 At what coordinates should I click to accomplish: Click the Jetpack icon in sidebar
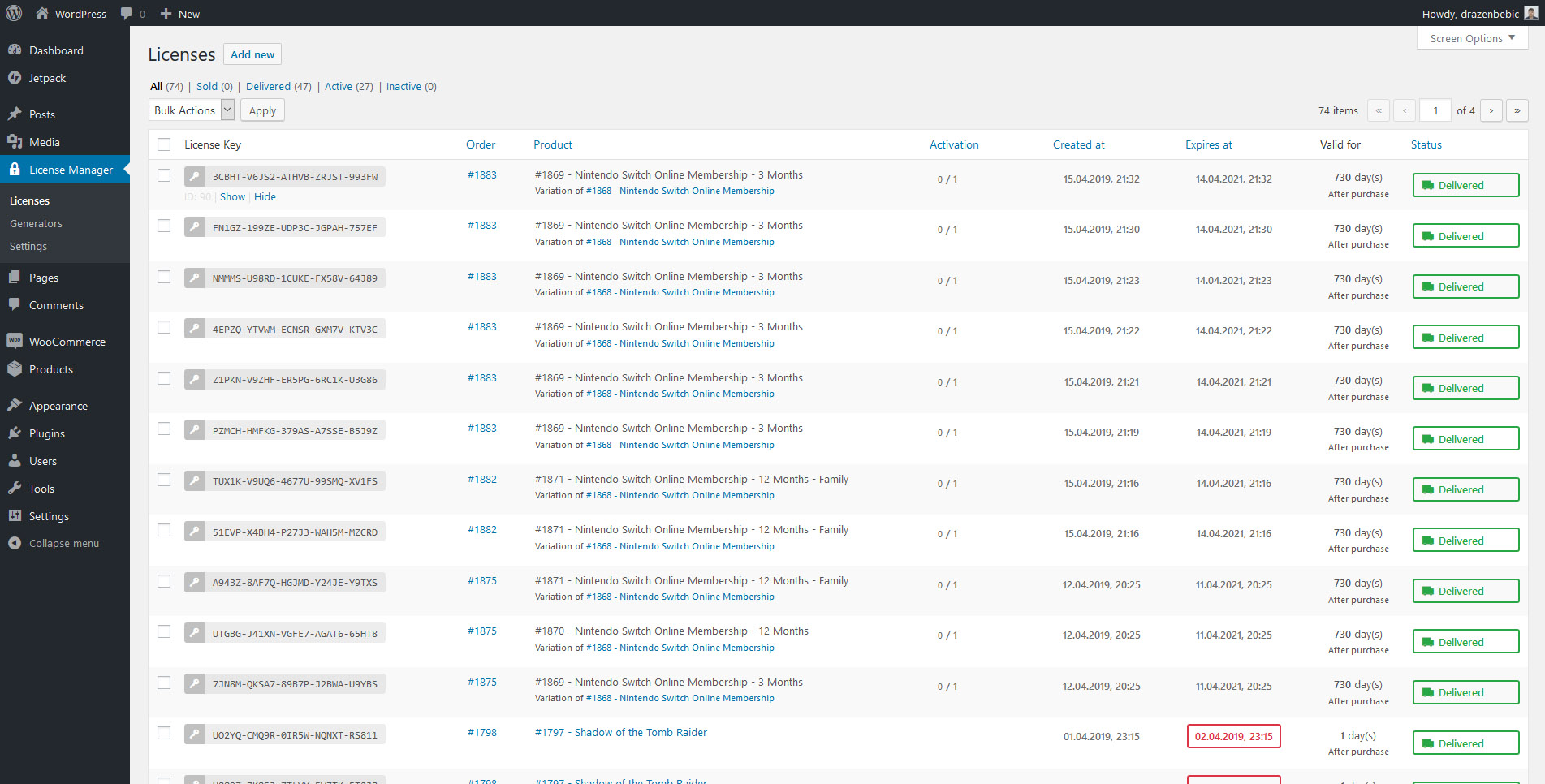[x=15, y=78]
